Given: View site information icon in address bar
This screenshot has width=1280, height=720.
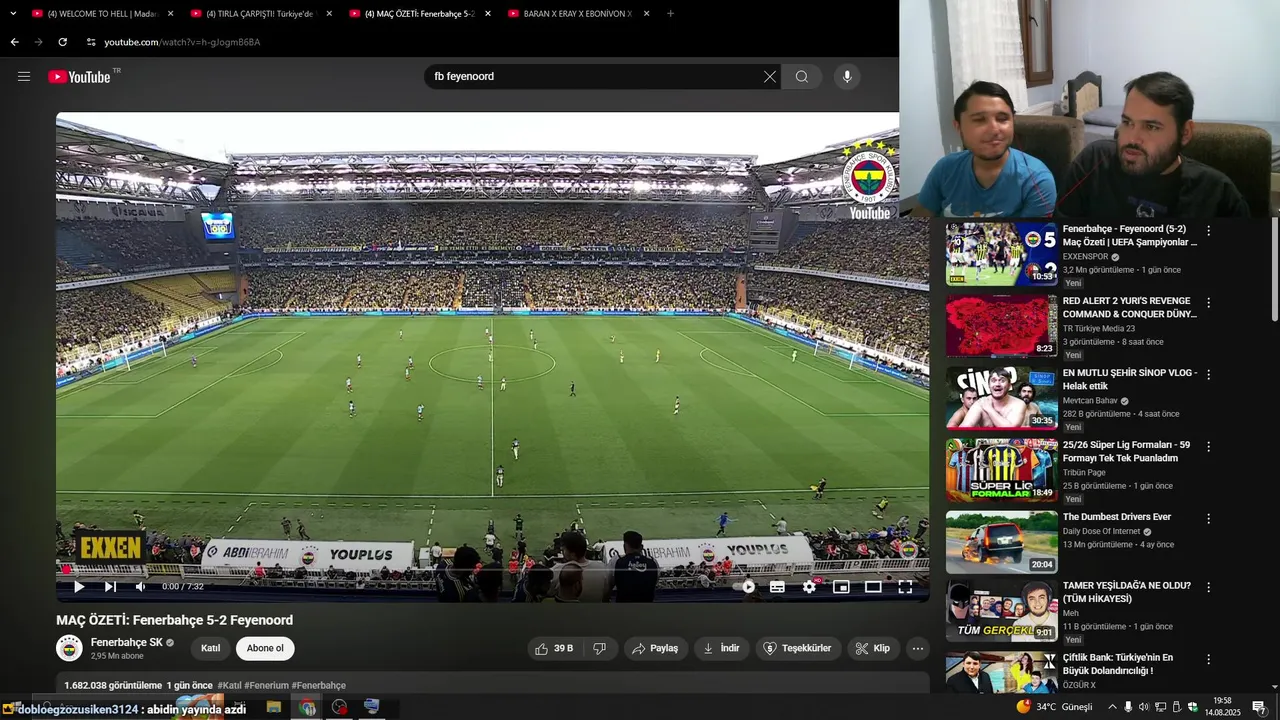Looking at the screenshot, I should point(90,42).
